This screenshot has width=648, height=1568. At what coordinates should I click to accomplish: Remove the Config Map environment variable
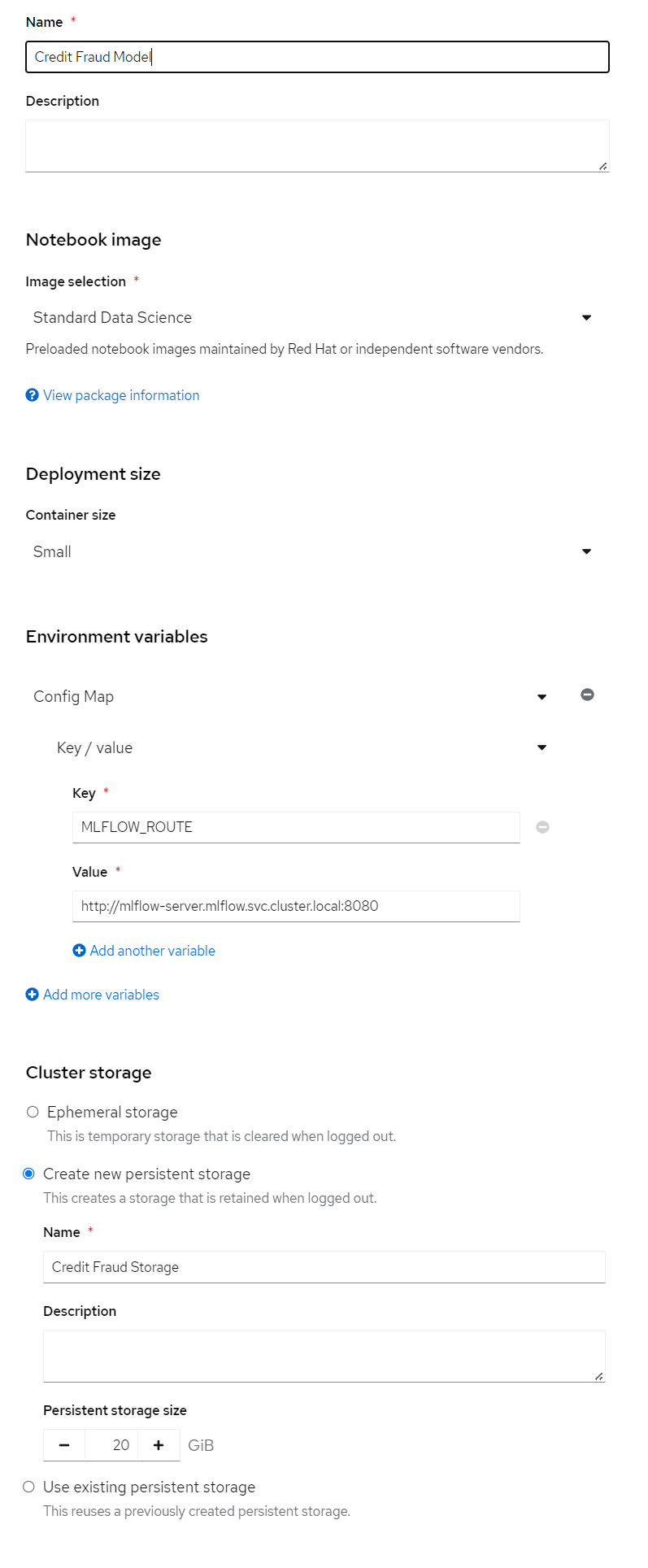(587, 695)
